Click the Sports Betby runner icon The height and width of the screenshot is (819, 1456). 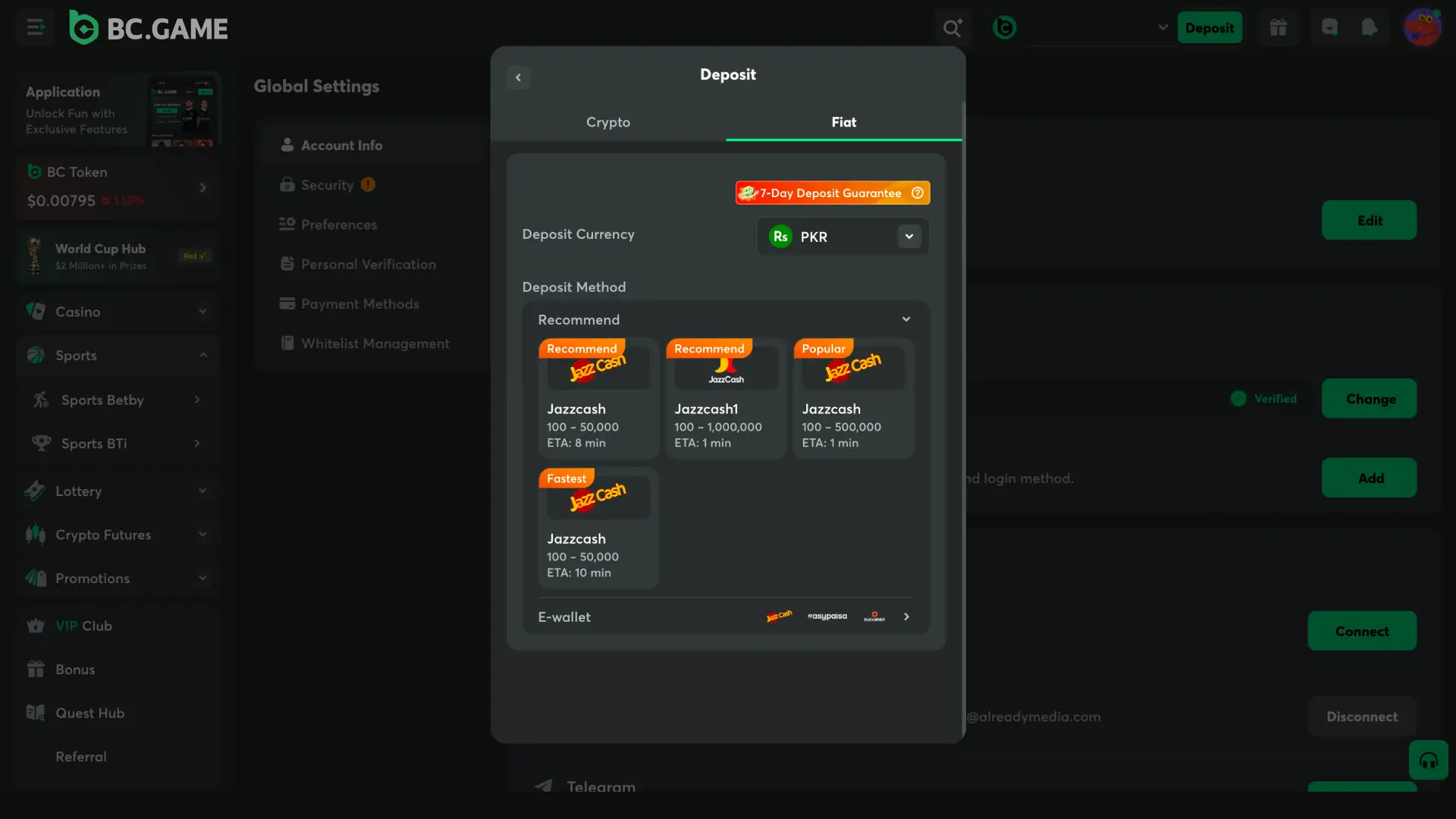(41, 400)
